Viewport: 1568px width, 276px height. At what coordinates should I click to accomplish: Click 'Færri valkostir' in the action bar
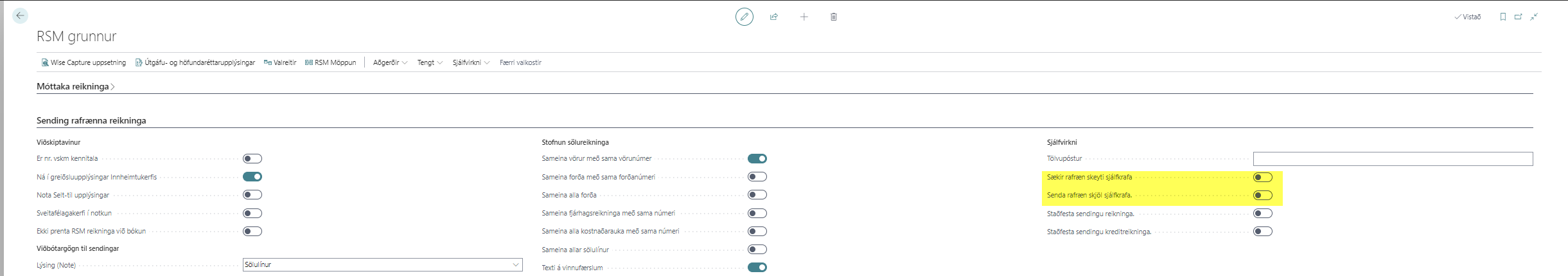tap(520, 62)
